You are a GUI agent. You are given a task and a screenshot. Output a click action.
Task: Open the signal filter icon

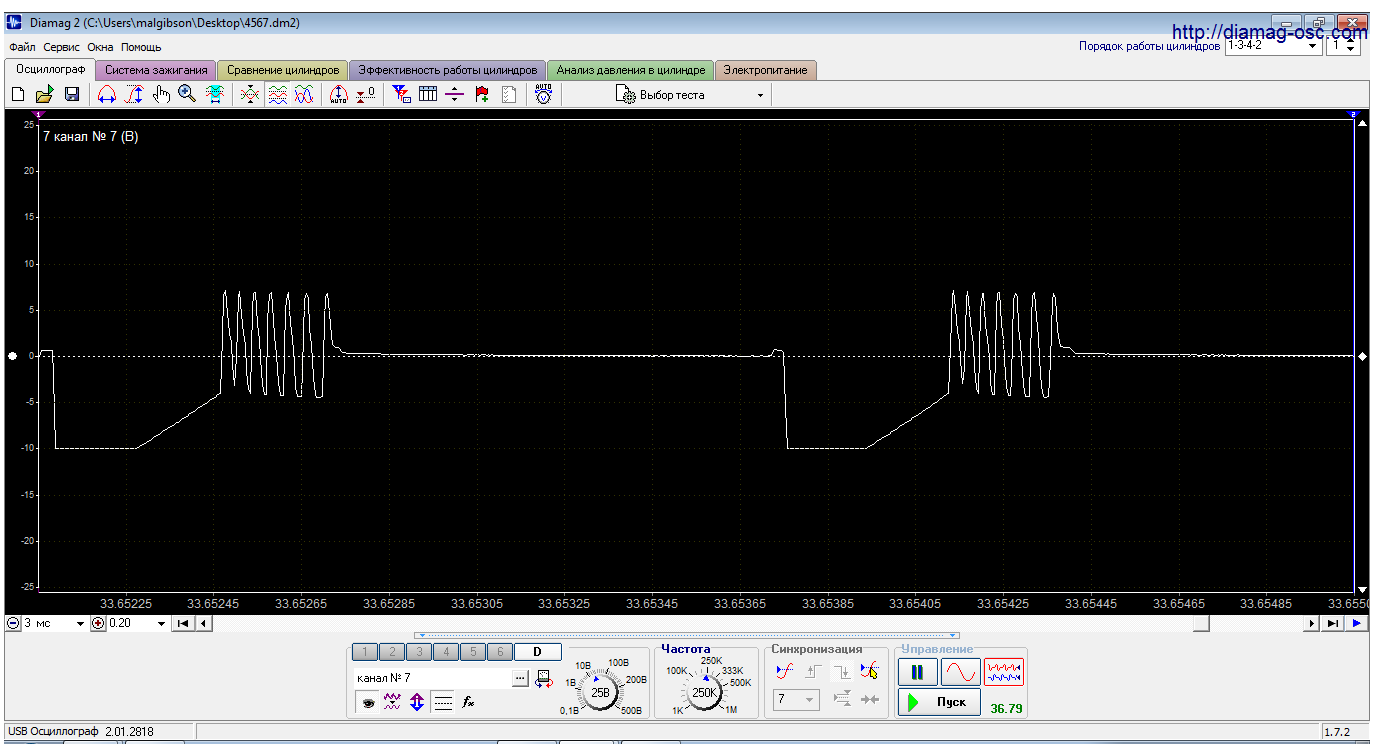401,94
